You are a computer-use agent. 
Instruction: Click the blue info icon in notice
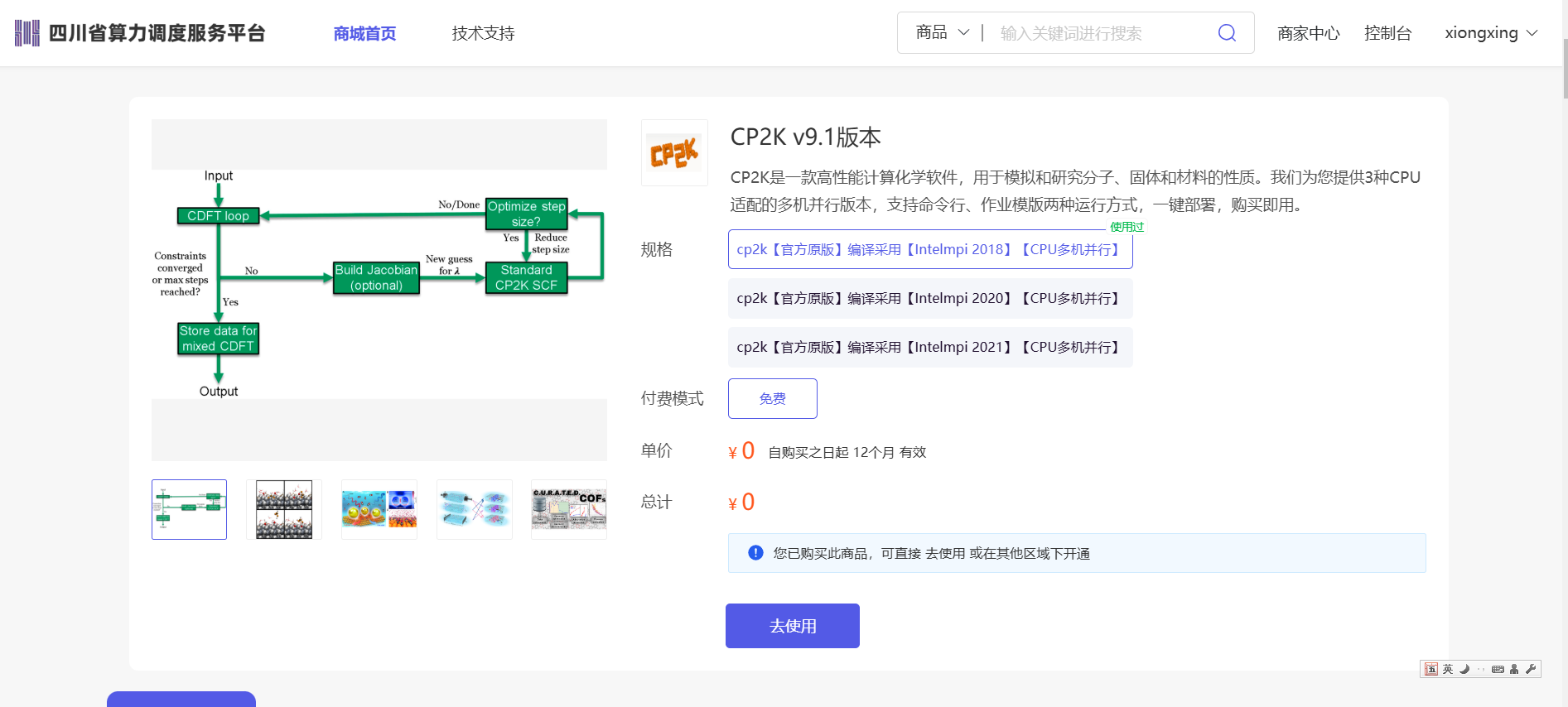click(755, 553)
